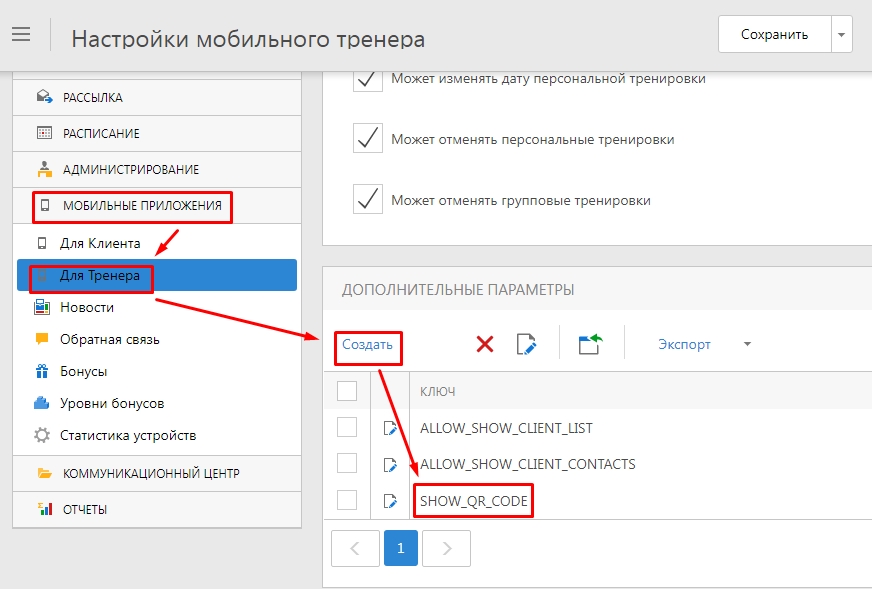Screen dimensions: 872x589
Task: Click the toolbar edit document icon
Action: click(x=526, y=344)
